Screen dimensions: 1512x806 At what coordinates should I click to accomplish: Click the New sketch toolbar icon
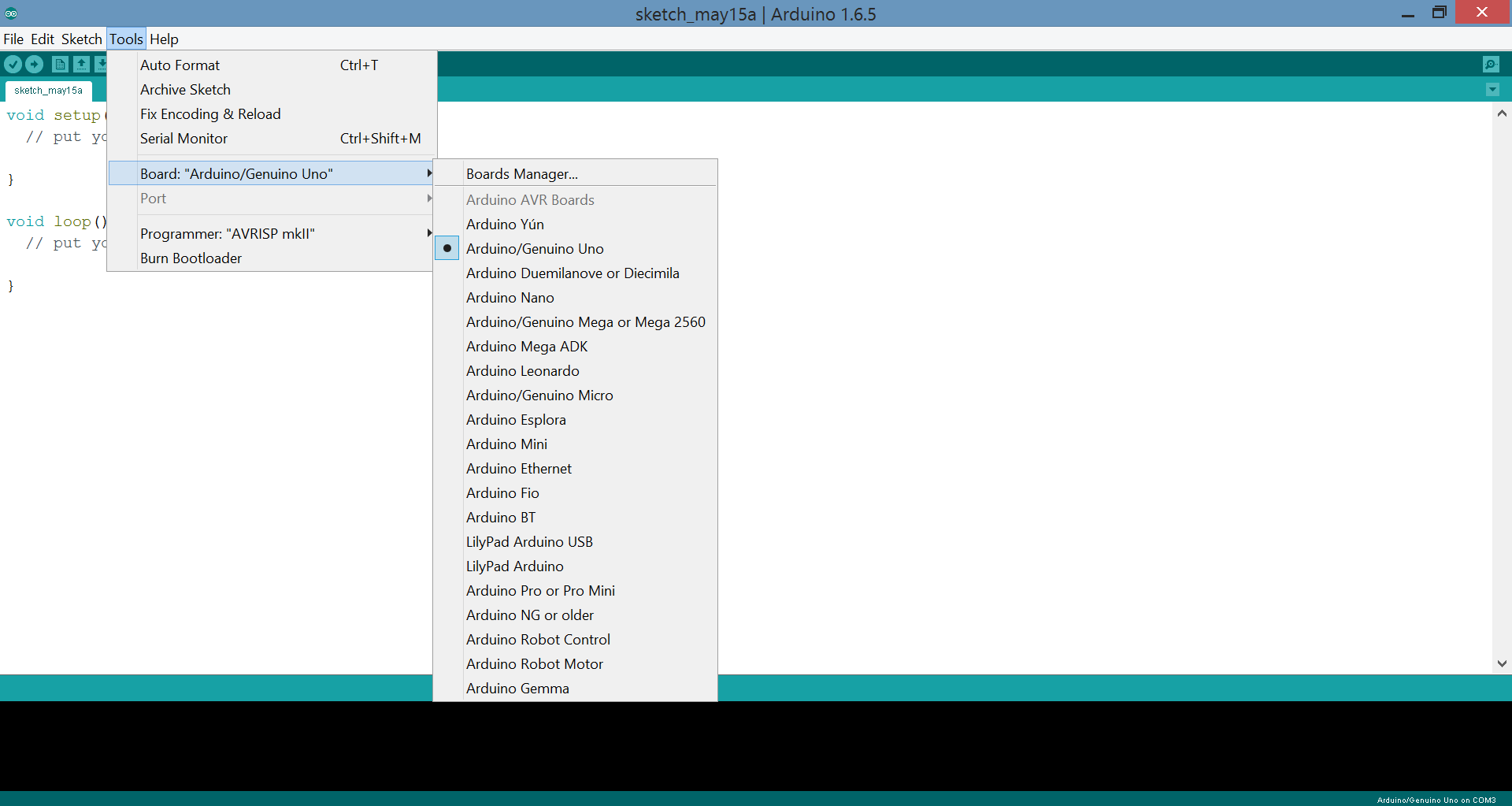click(60, 65)
